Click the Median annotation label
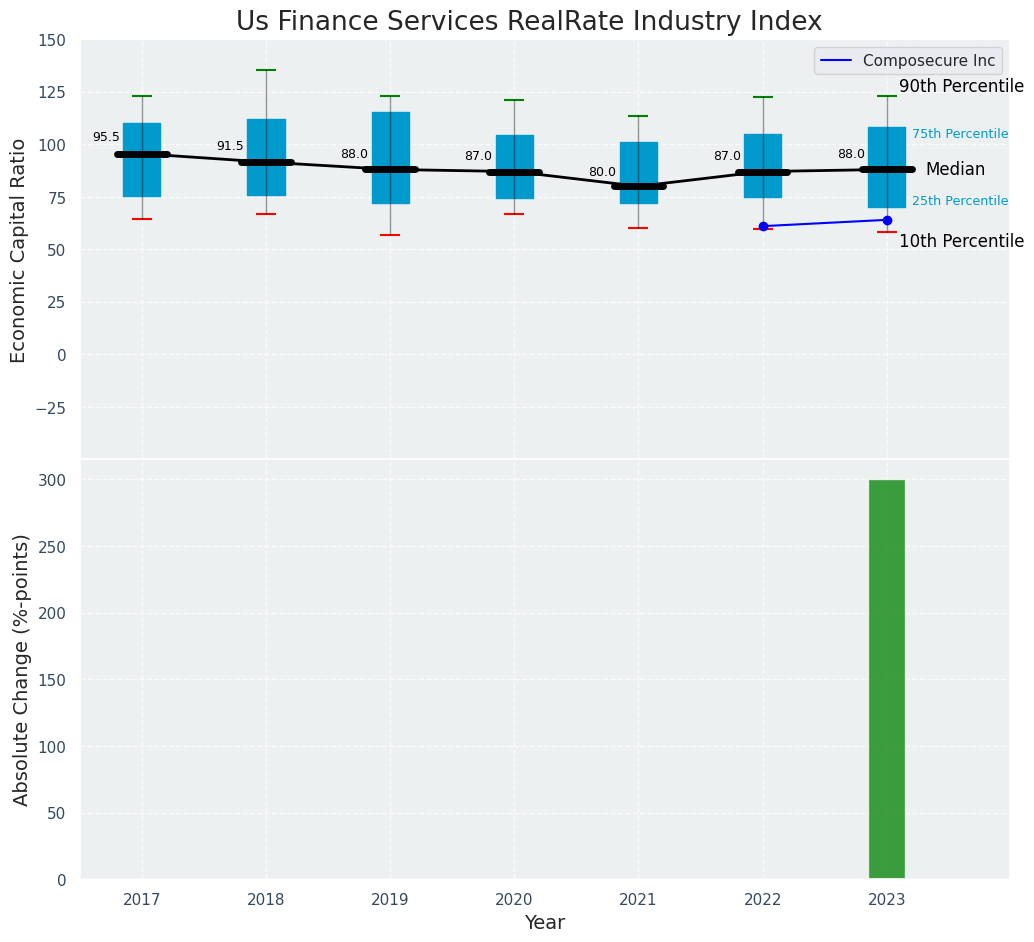Screen dimensions: 1034x942 pyautogui.click(x=955, y=170)
